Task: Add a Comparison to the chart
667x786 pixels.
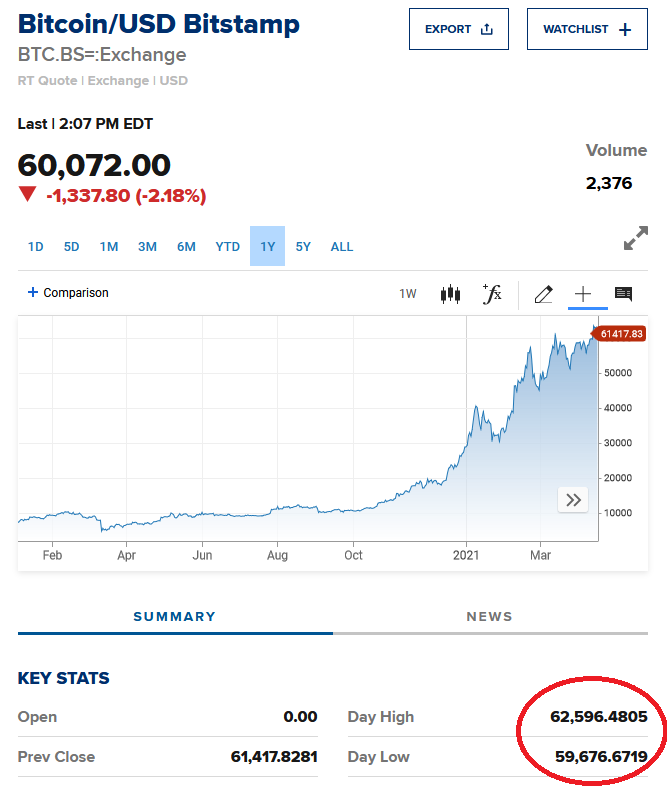Action: 68,293
